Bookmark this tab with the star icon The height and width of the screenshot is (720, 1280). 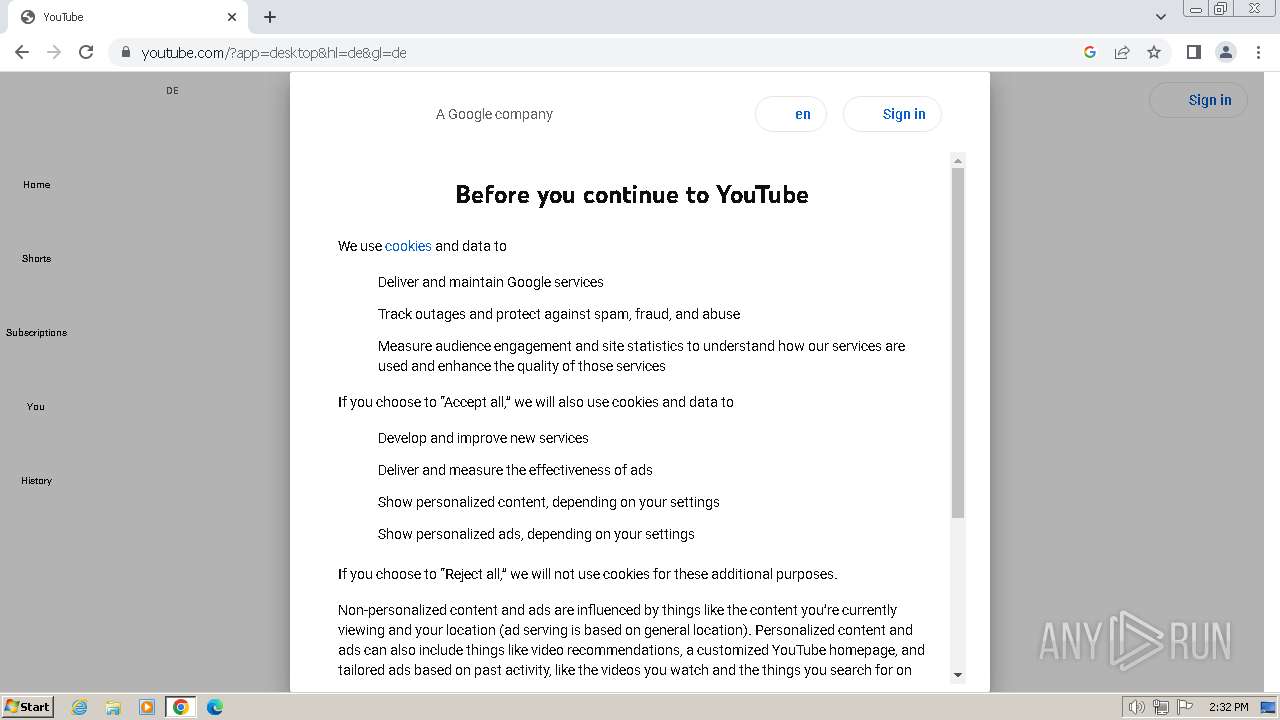click(1154, 52)
